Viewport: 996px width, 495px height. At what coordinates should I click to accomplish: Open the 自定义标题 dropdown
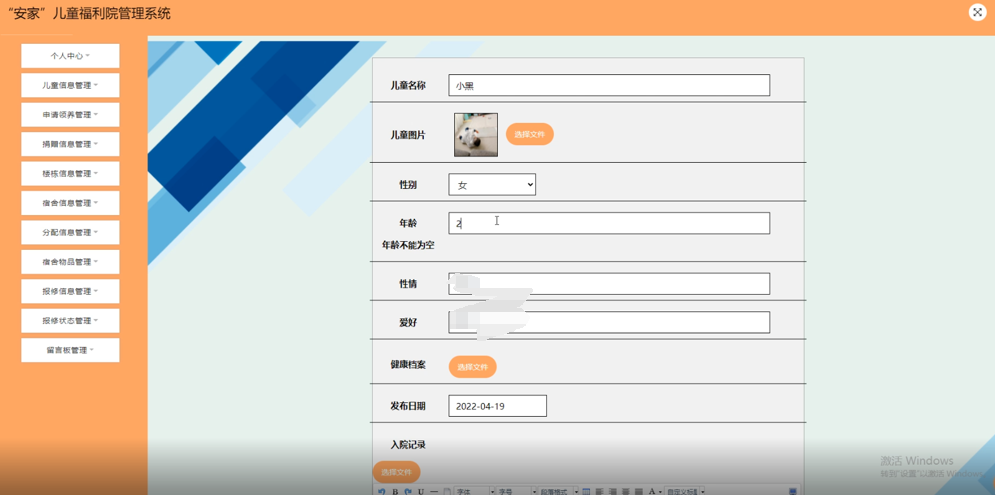(x=685, y=492)
